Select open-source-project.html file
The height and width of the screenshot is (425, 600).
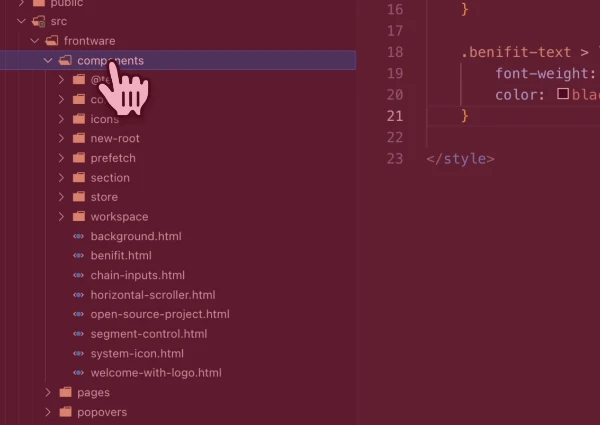pos(159,314)
